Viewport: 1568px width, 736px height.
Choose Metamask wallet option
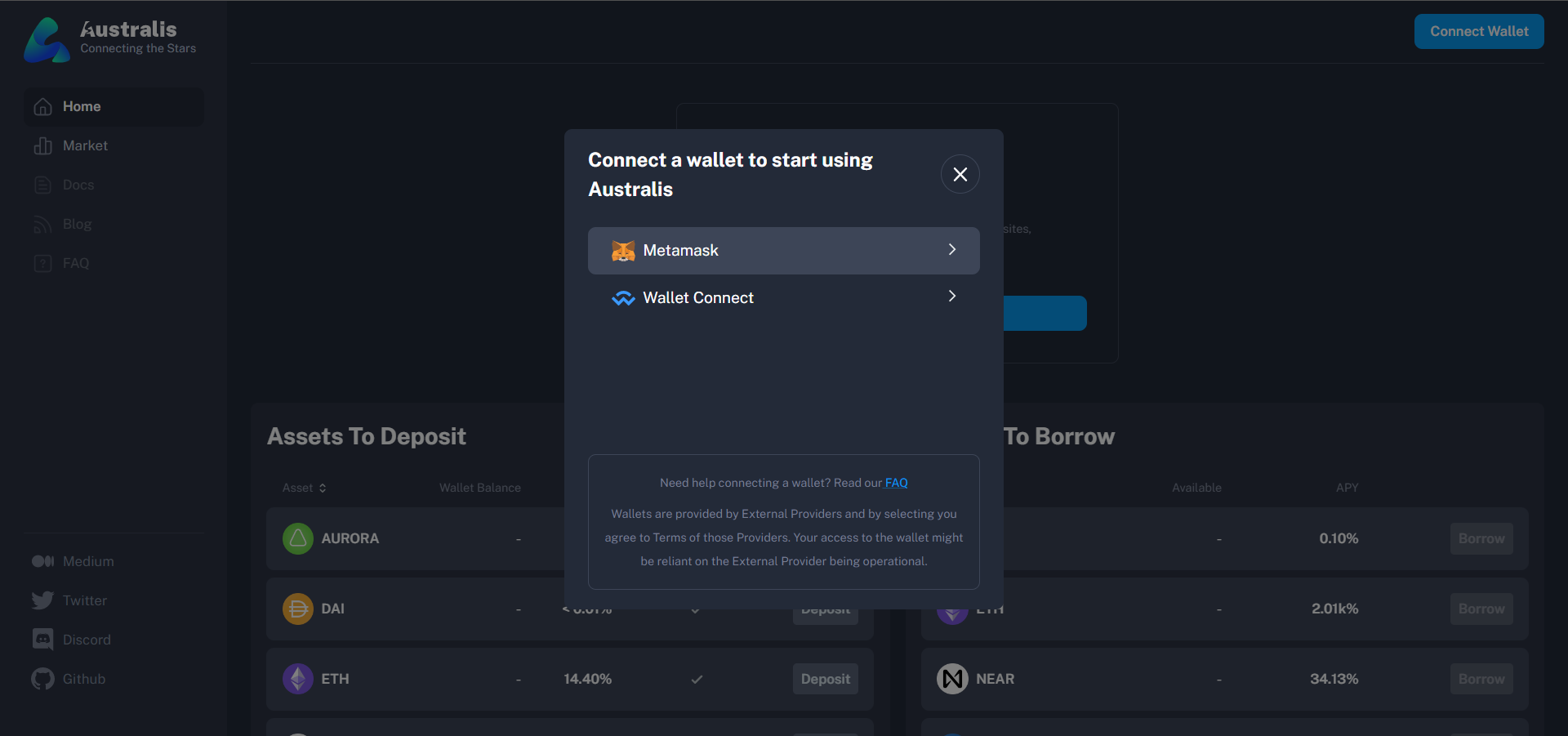(784, 251)
